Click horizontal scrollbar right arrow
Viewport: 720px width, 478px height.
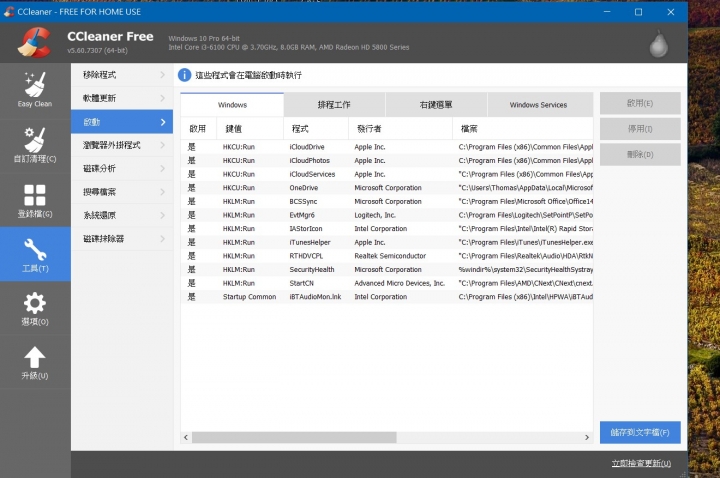click(x=587, y=437)
